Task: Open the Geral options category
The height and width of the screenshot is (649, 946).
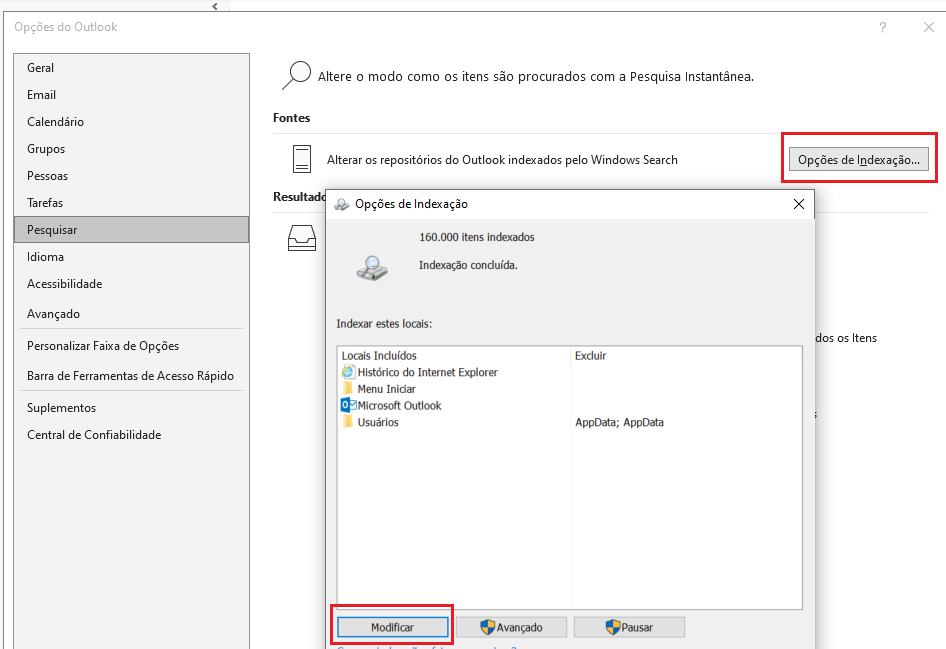Action: point(132,68)
